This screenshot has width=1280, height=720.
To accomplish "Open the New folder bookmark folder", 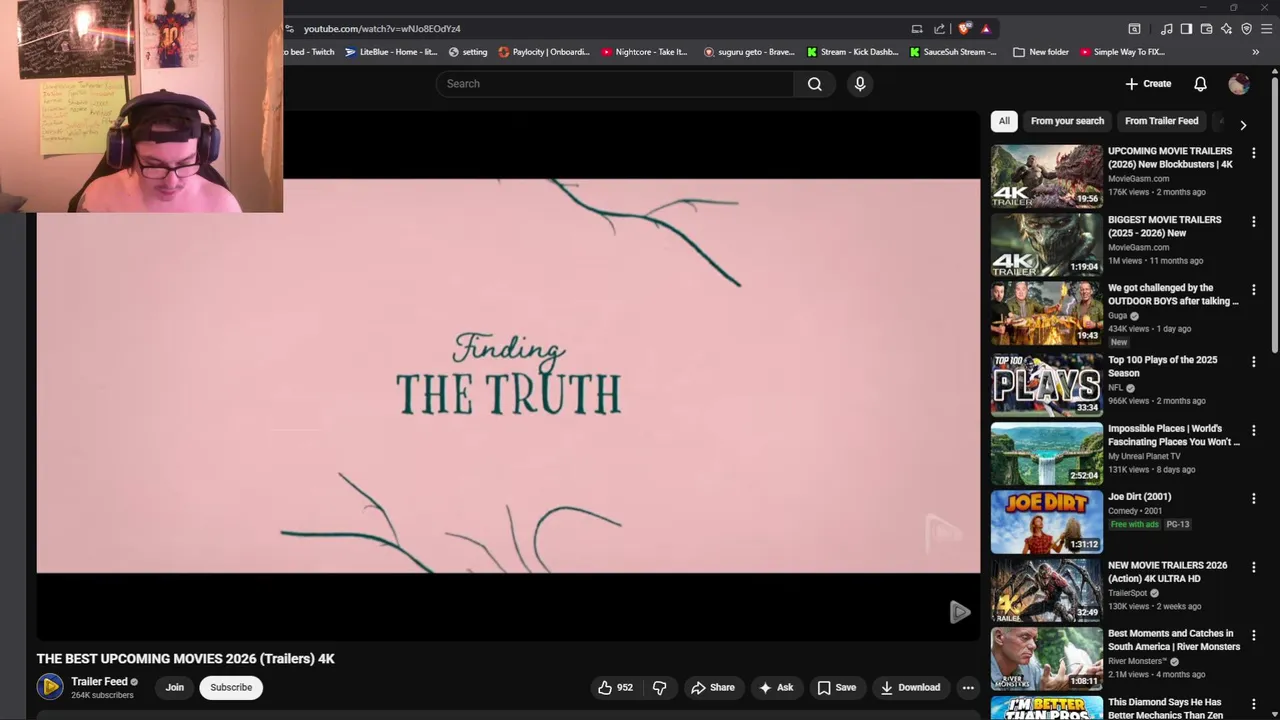I will 1041,52.
